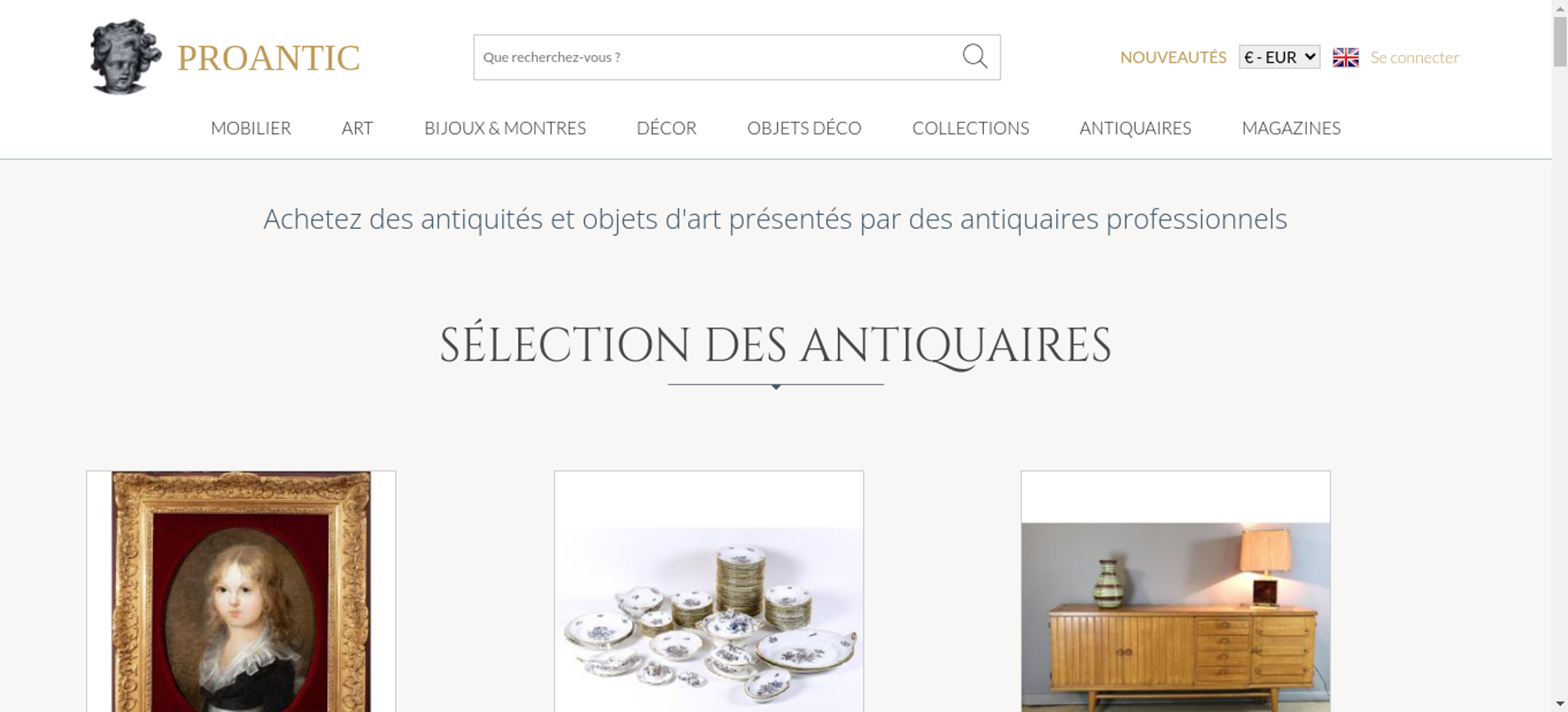This screenshot has height=712, width=1568.
Task: Open the ART menu
Action: coord(358,128)
